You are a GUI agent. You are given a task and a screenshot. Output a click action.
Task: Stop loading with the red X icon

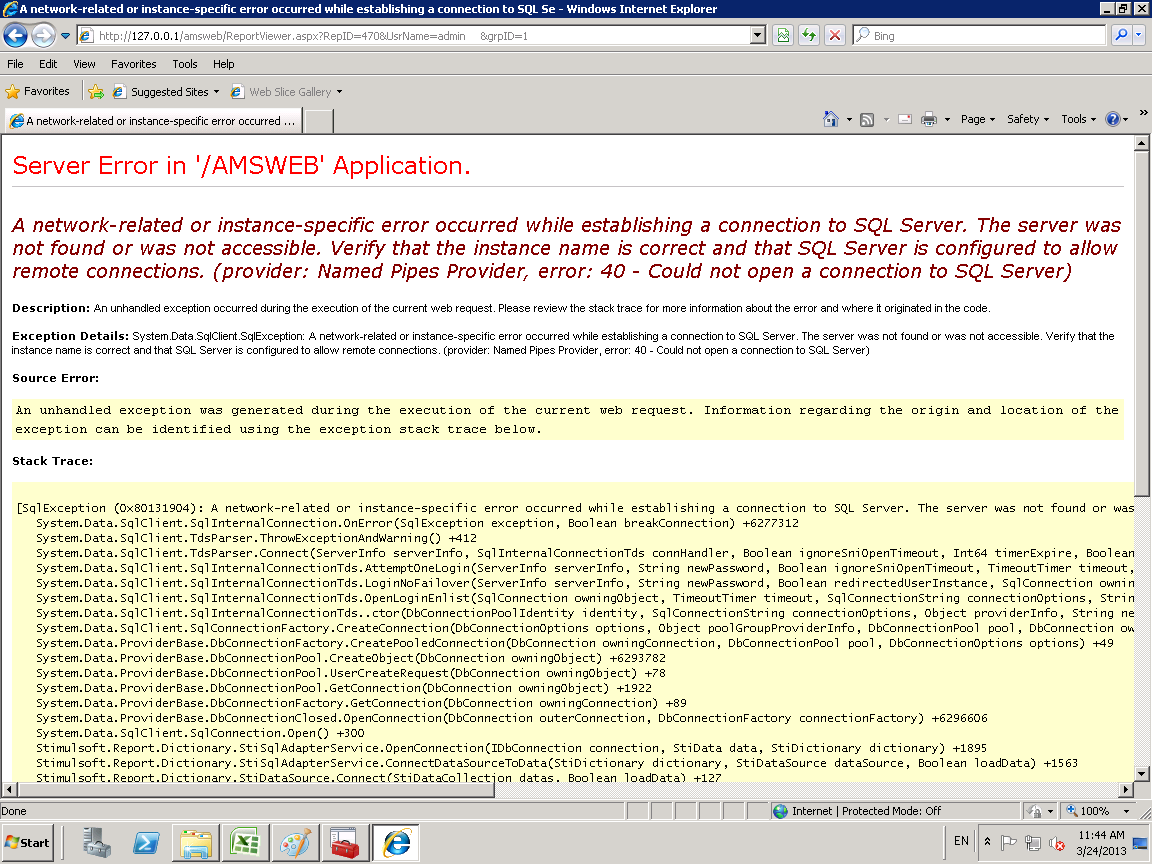[x=835, y=35]
